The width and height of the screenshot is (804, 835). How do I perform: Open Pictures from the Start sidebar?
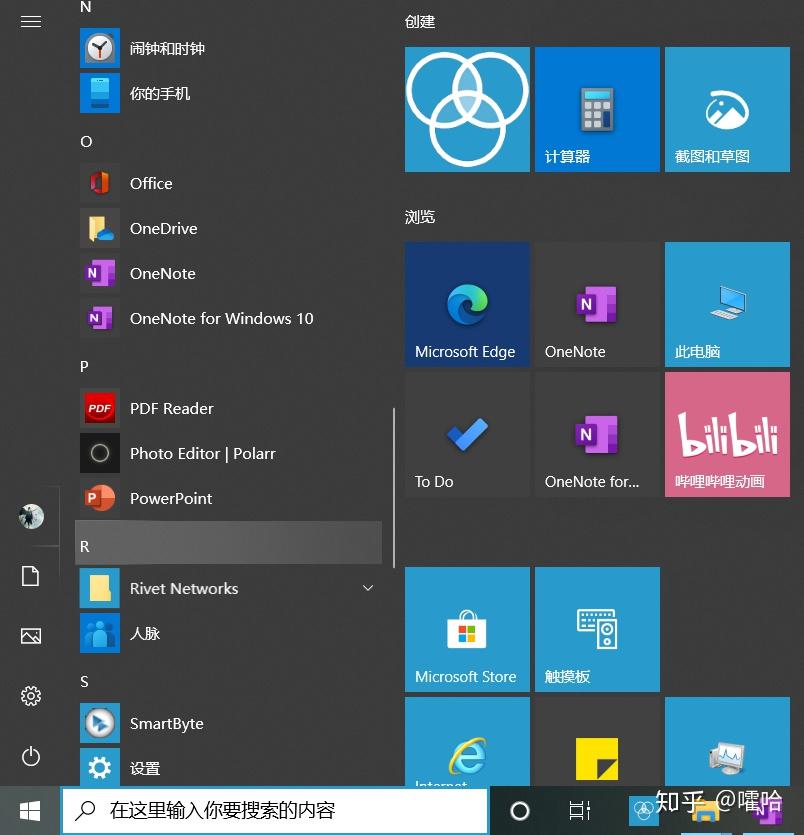pos(30,636)
